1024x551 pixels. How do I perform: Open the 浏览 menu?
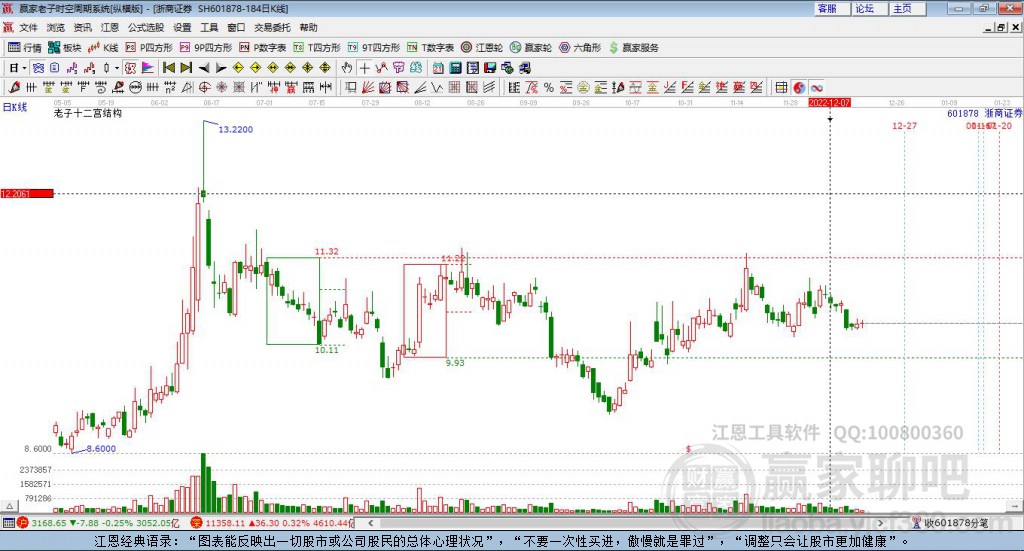pyautogui.click(x=56, y=27)
